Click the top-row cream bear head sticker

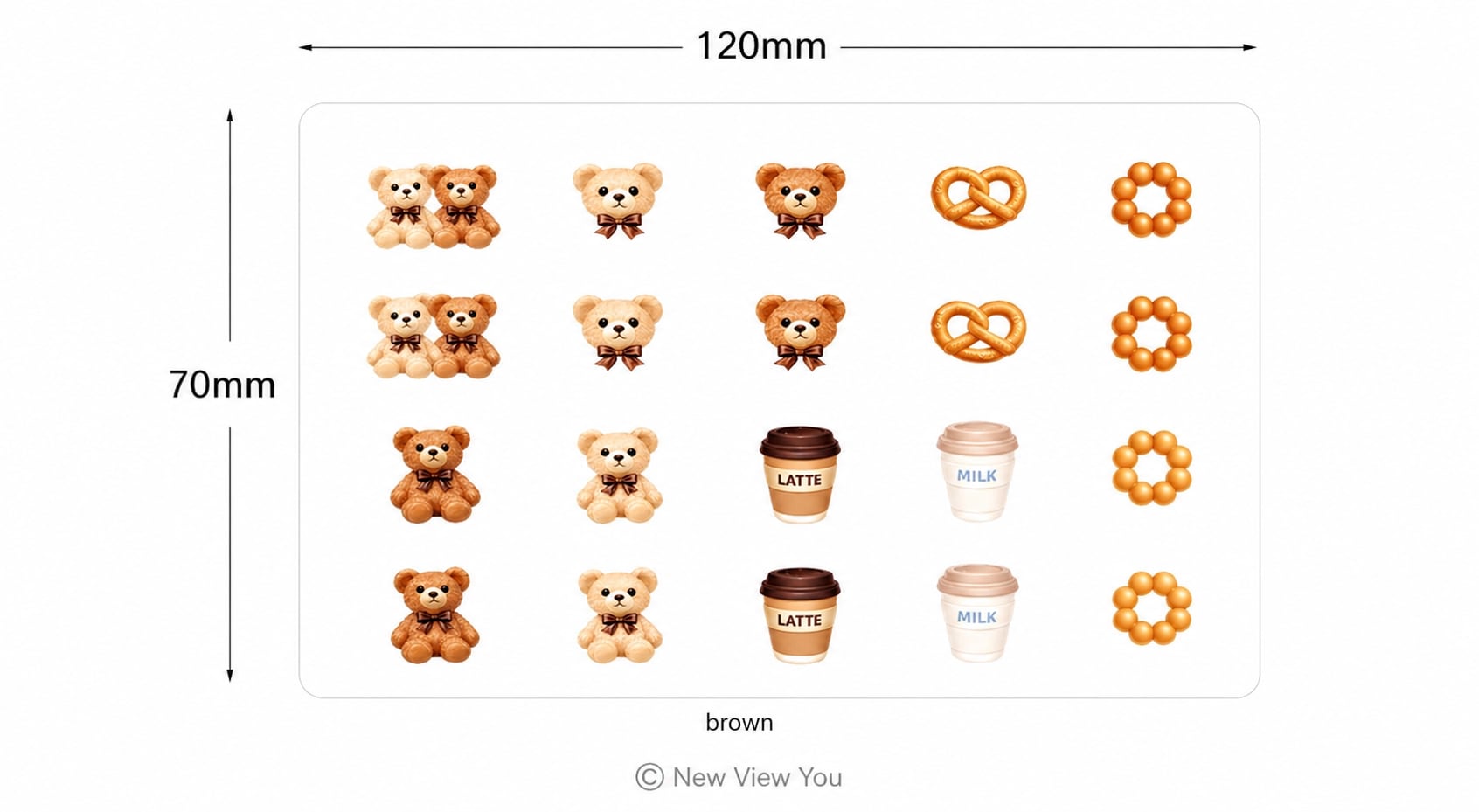click(618, 200)
